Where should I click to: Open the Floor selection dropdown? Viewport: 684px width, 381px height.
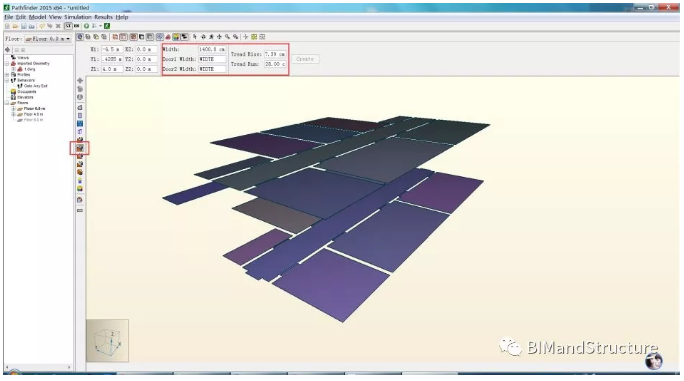point(48,39)
